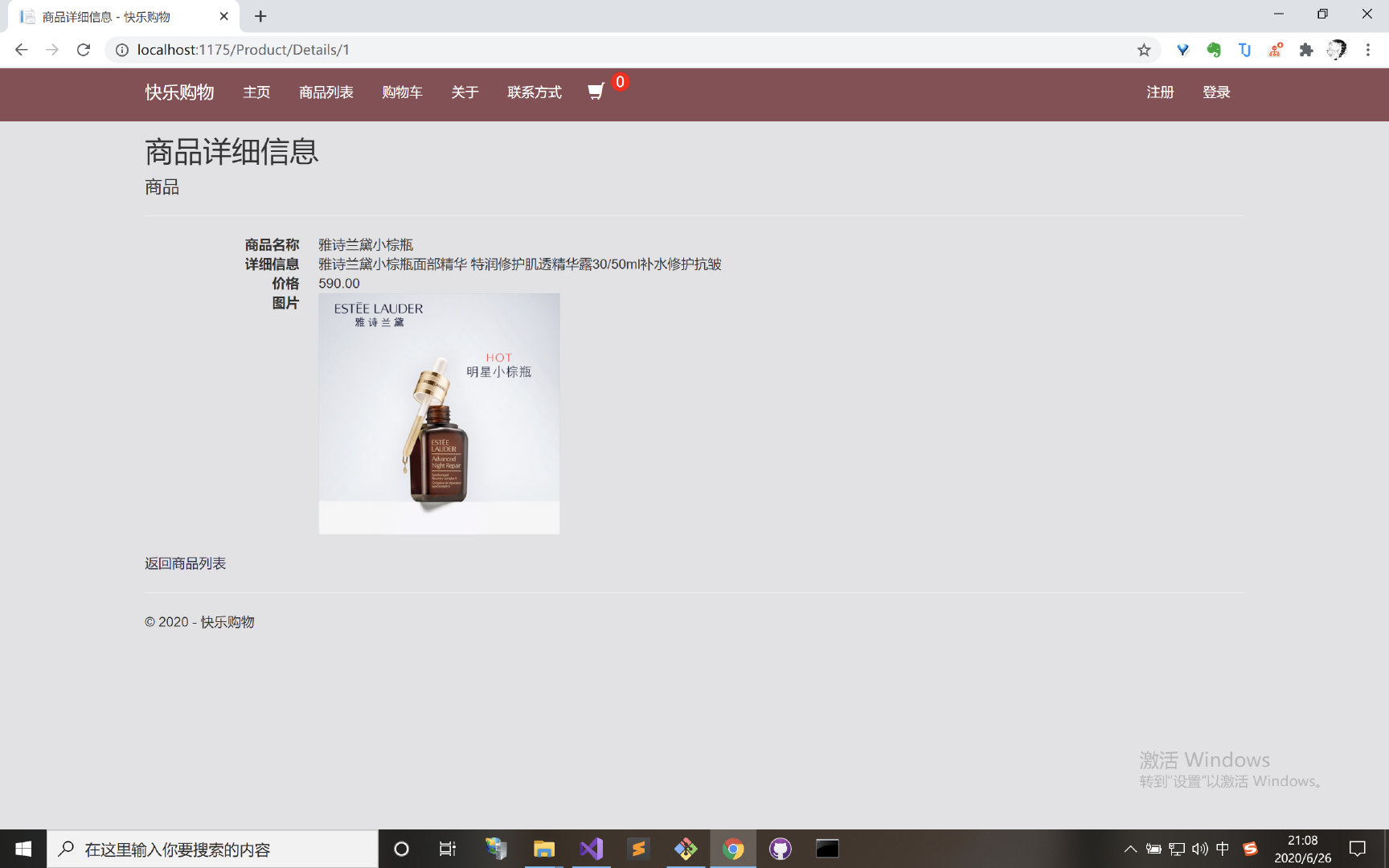Switch to Chrome on taskbar

733,849
